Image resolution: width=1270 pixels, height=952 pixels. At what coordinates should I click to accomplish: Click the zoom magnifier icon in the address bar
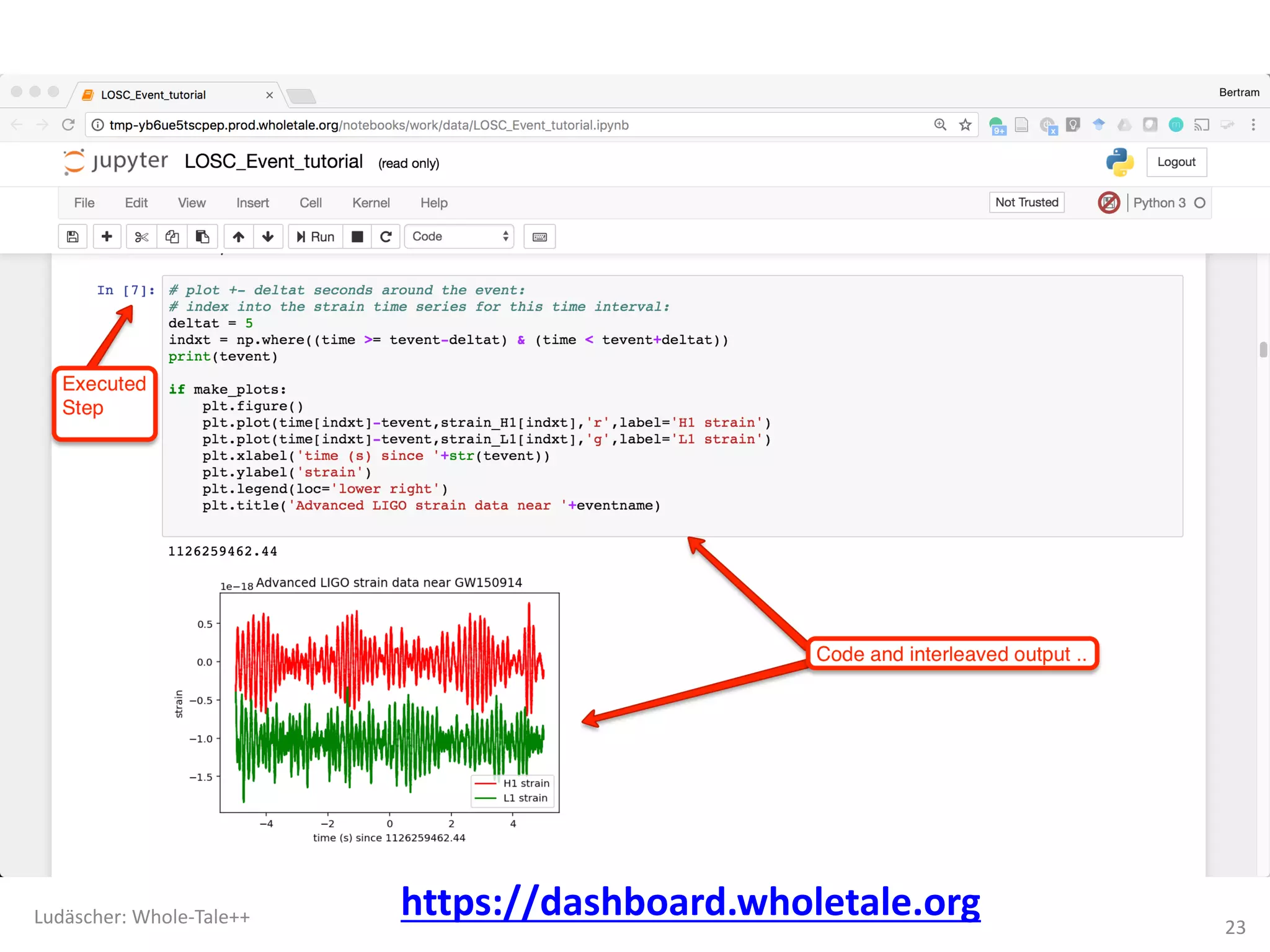(x=940, y=125)
